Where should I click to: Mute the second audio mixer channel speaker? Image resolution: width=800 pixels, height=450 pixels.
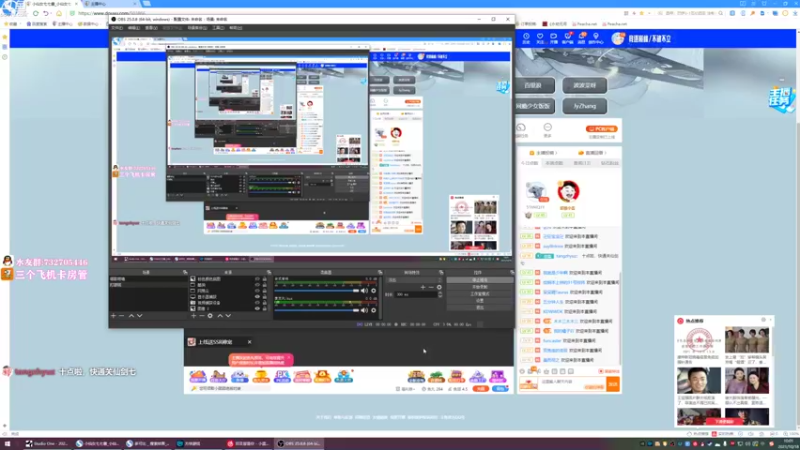click(x=364, y=310)
